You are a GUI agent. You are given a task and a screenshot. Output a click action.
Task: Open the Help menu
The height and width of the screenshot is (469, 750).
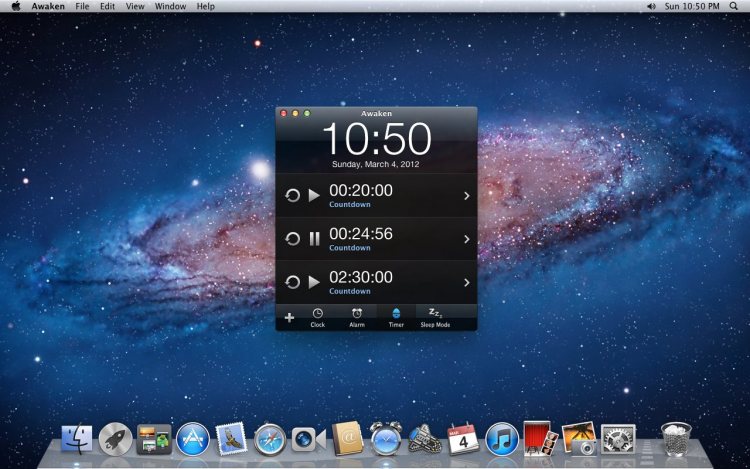pos(206,6)
